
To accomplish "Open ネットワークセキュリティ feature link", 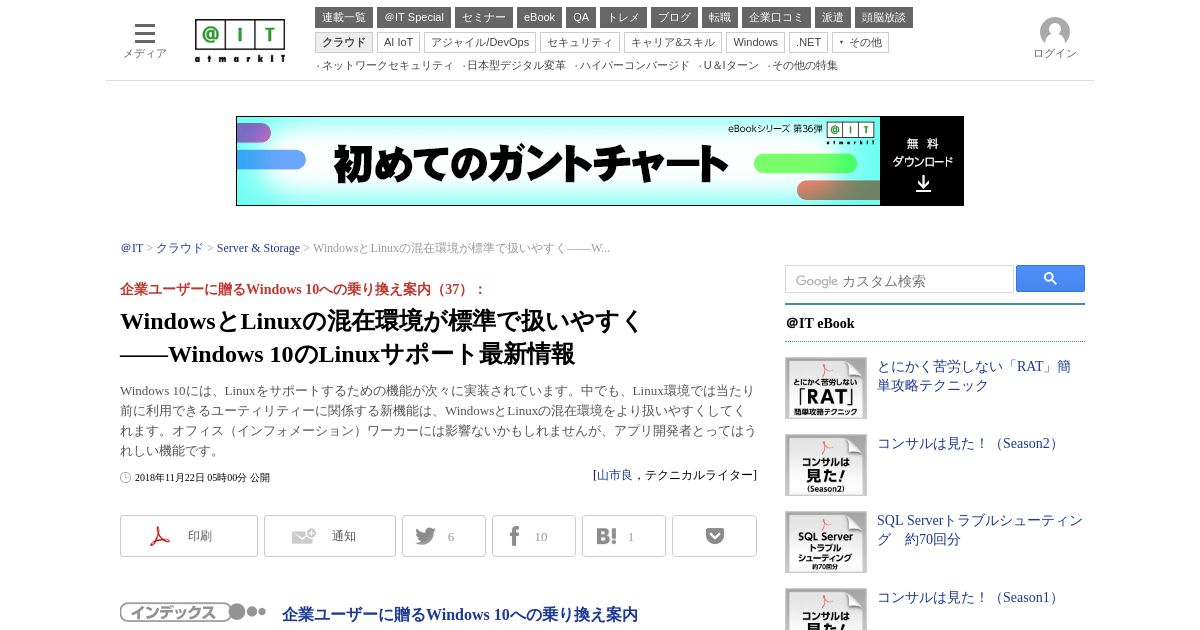I will [x=387, y=65].
